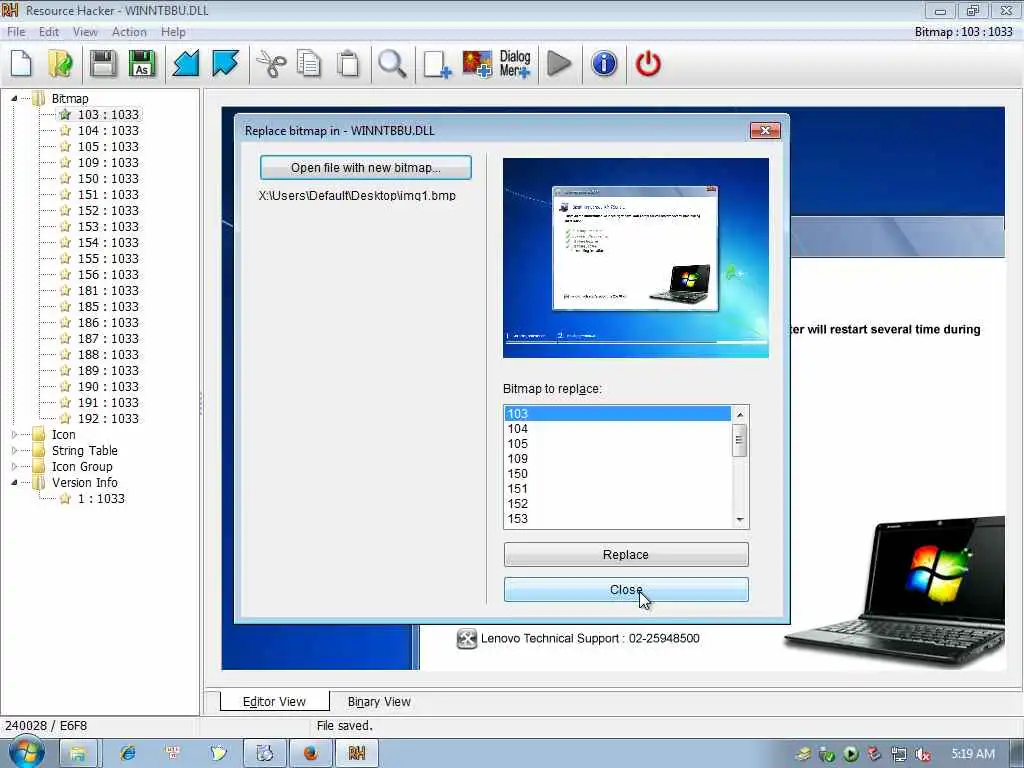Image resolution: width=1024 pixels, height=768 pixels.
Task: Click the Paste clipboard icon
Action: tap(348, 64)
